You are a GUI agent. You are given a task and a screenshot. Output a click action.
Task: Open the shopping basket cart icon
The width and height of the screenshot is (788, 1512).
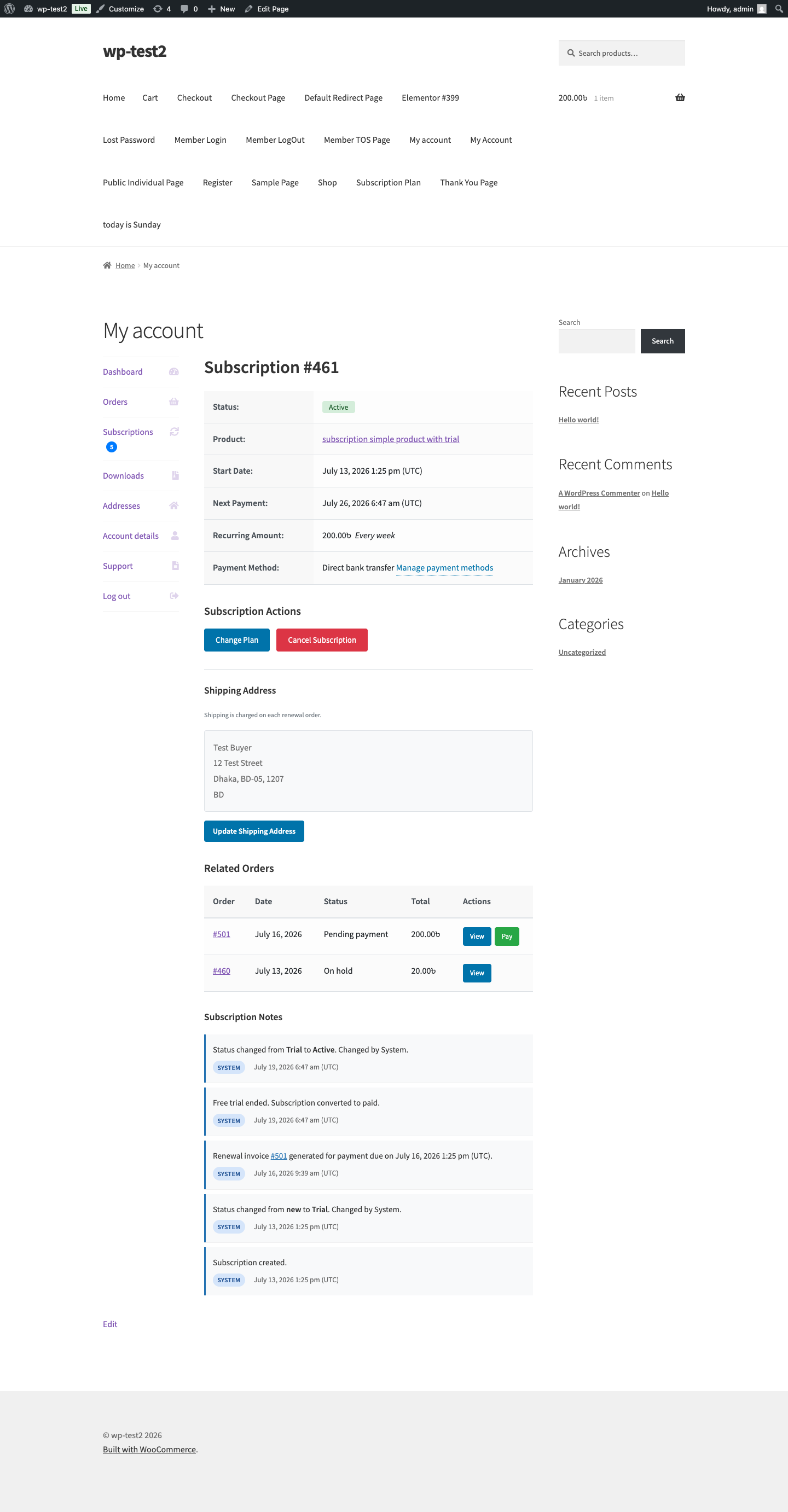680,97
